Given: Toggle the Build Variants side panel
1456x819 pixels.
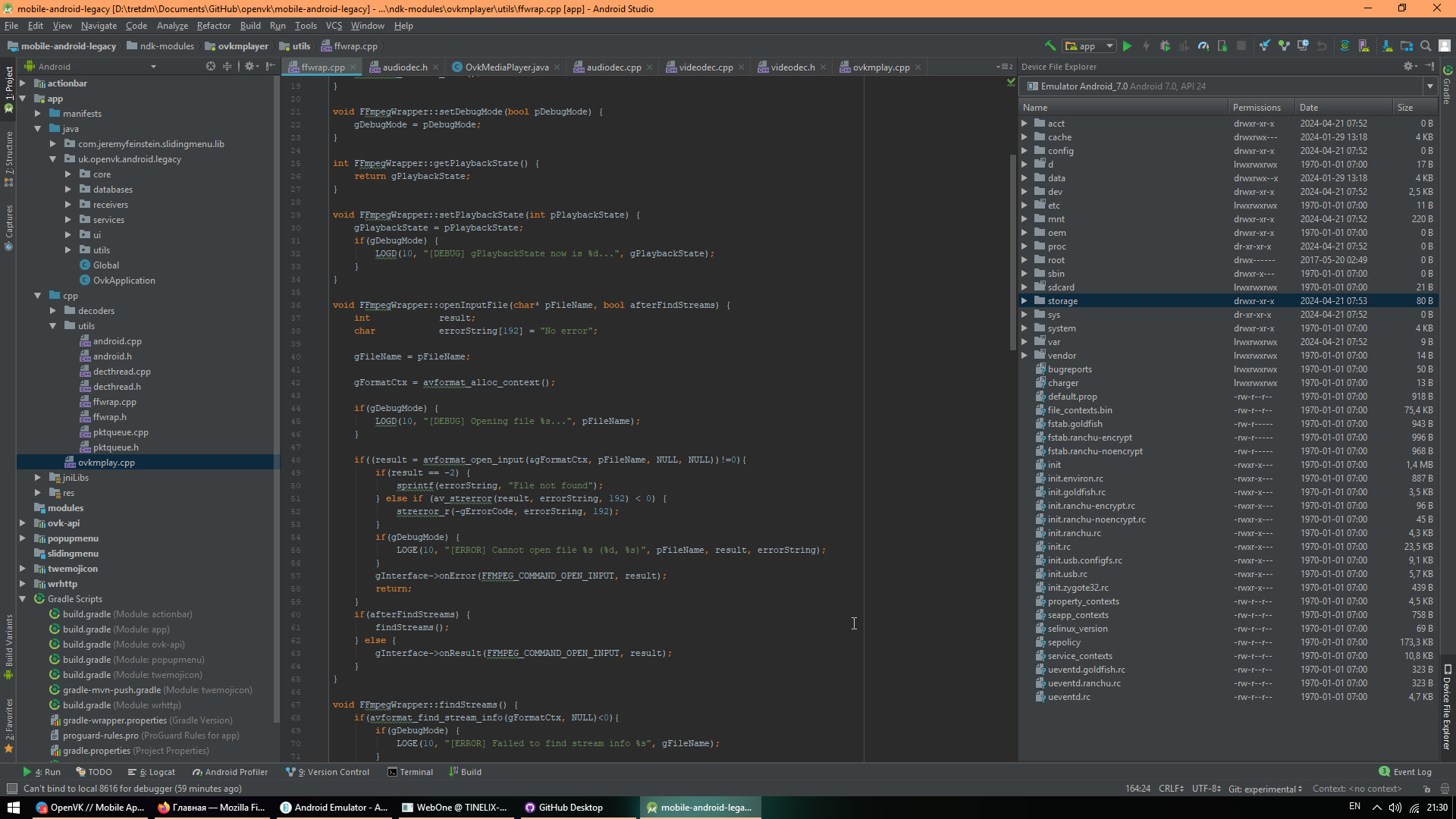Looking at the screenshot, I should 9,645.
